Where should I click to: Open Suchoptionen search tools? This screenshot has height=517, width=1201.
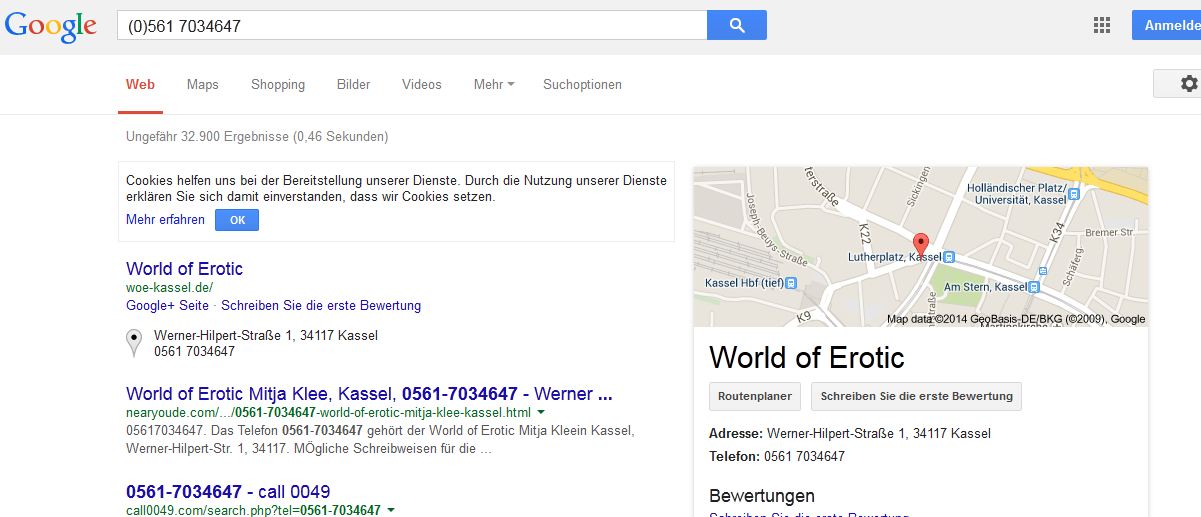click(x=582, y=85)
